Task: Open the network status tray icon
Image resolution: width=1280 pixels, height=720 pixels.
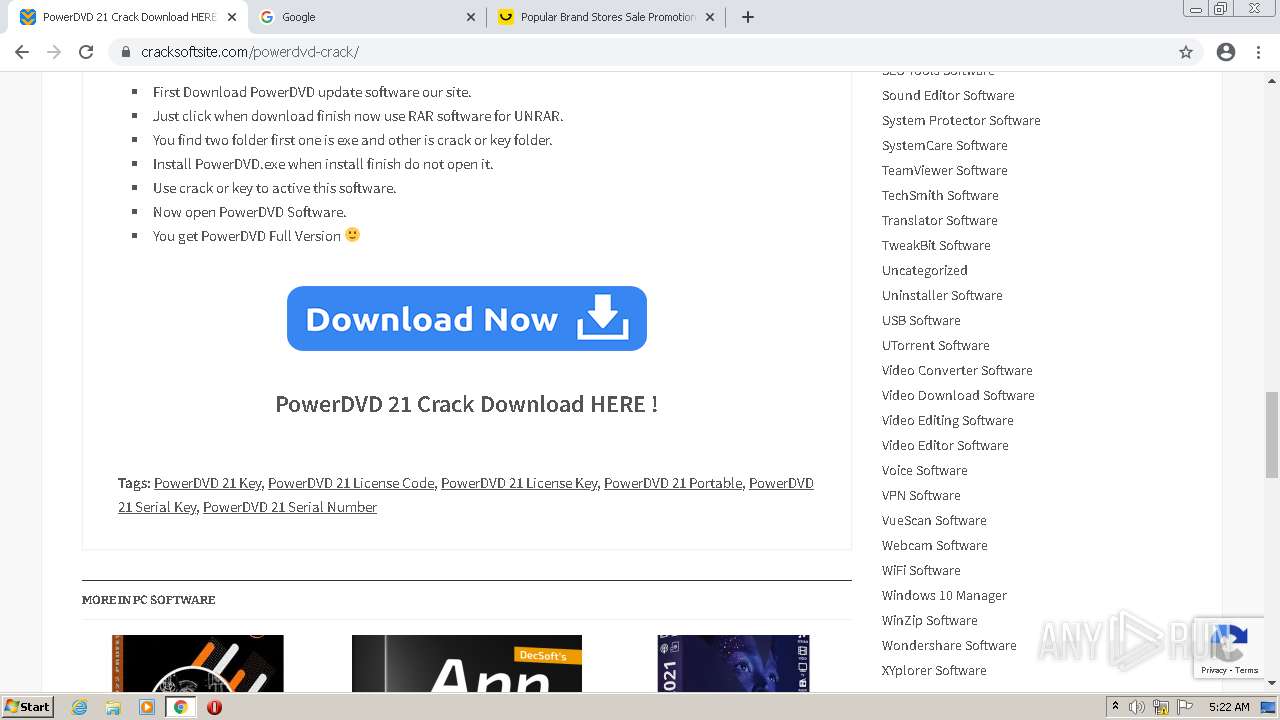Action: 1161,707
